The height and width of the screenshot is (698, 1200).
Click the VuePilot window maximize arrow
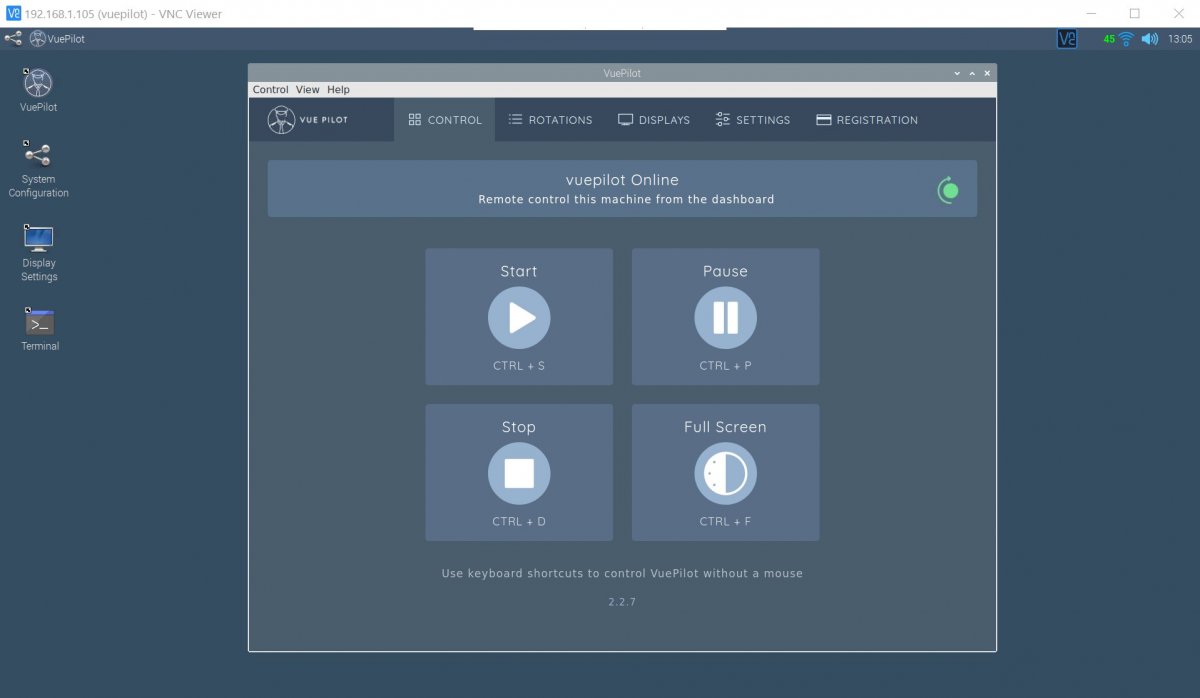click(x=972, y=73)
